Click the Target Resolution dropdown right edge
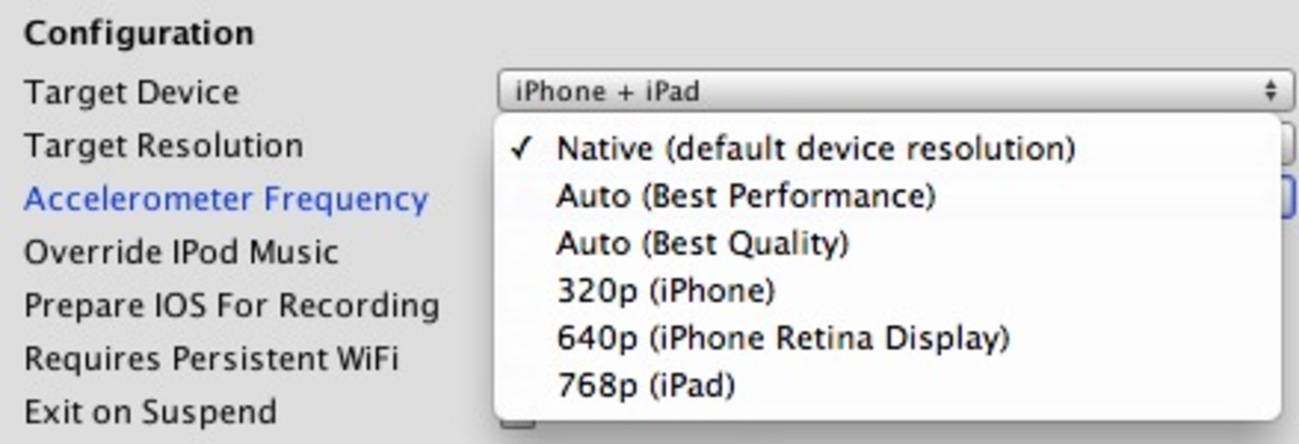The height and width of the screenshot is (444, 1299). point(1289,145)
